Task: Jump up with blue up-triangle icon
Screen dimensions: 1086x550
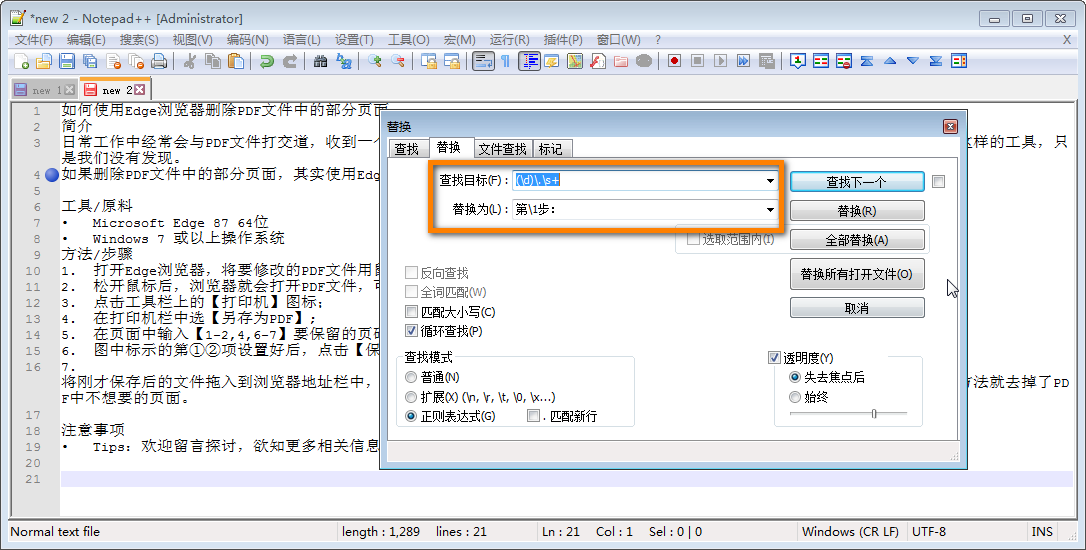Action: pyautogui.click(x=890, y=61)
